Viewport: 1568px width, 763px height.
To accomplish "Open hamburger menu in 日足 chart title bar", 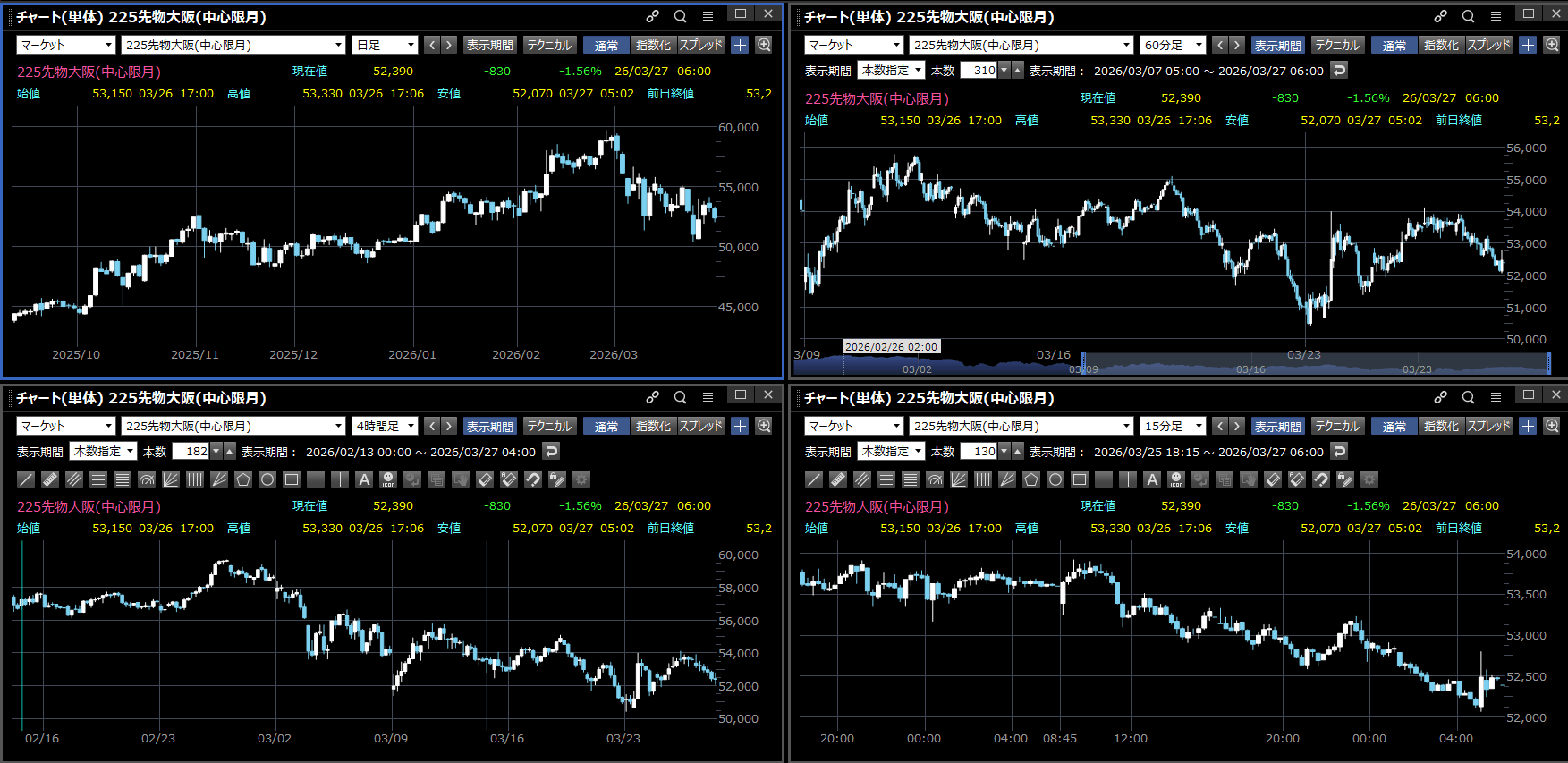I will [708, 16].
